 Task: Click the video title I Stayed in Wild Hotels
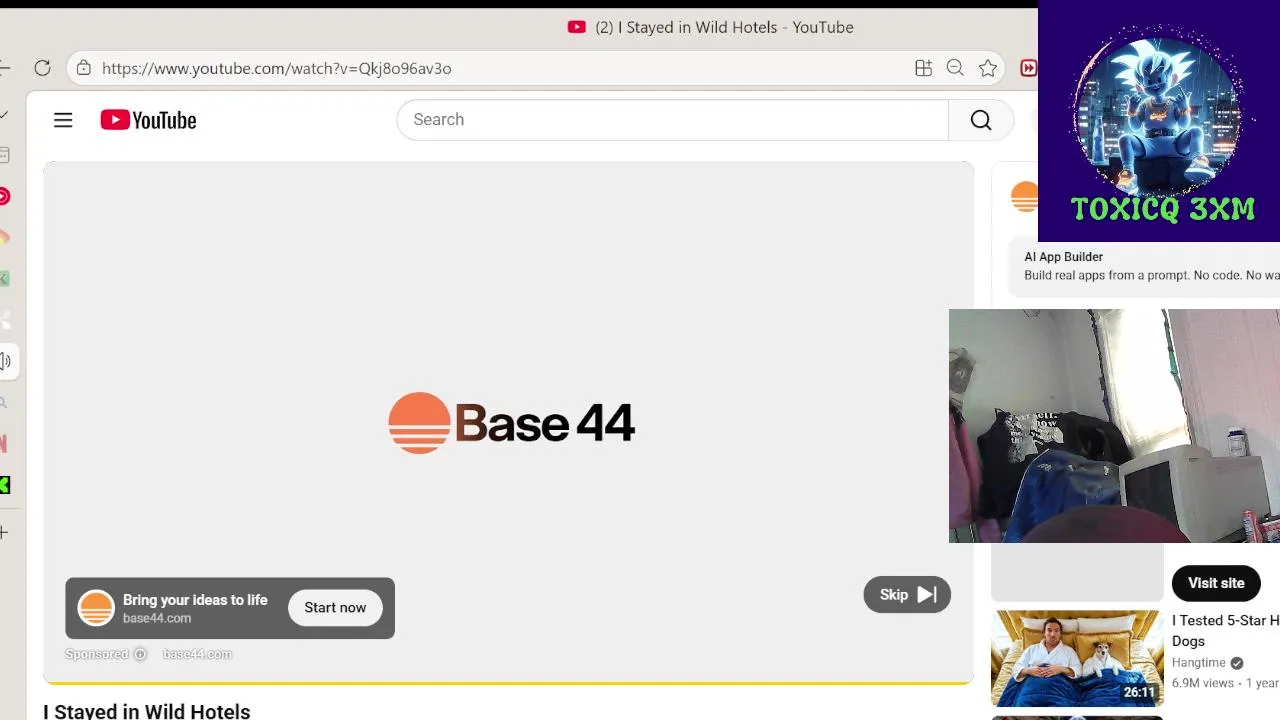point(147,711)
